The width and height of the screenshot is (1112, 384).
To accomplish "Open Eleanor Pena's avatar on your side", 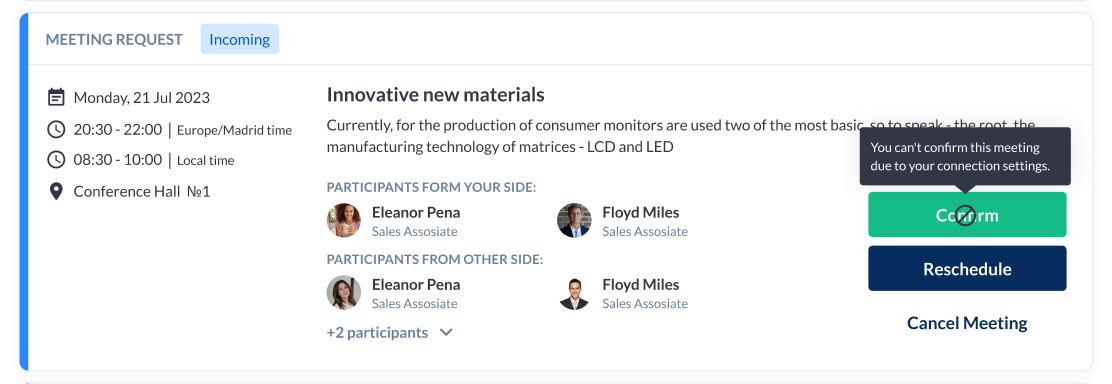I will 344,220.
